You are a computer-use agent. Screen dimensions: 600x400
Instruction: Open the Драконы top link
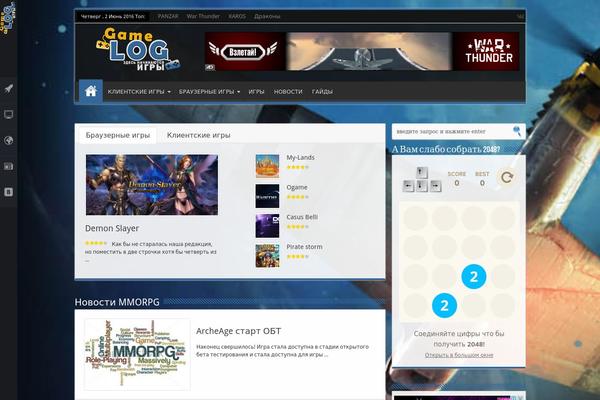point(267,16)
